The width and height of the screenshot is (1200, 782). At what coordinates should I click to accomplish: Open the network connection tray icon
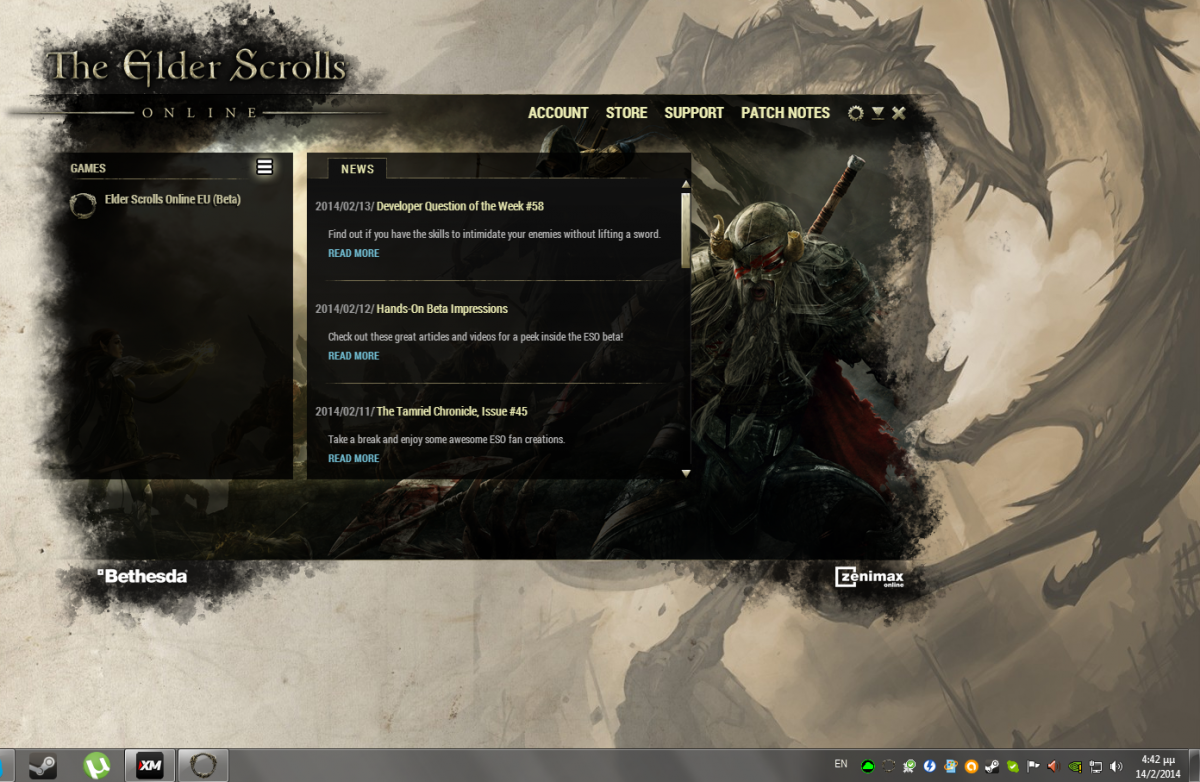1094,767
